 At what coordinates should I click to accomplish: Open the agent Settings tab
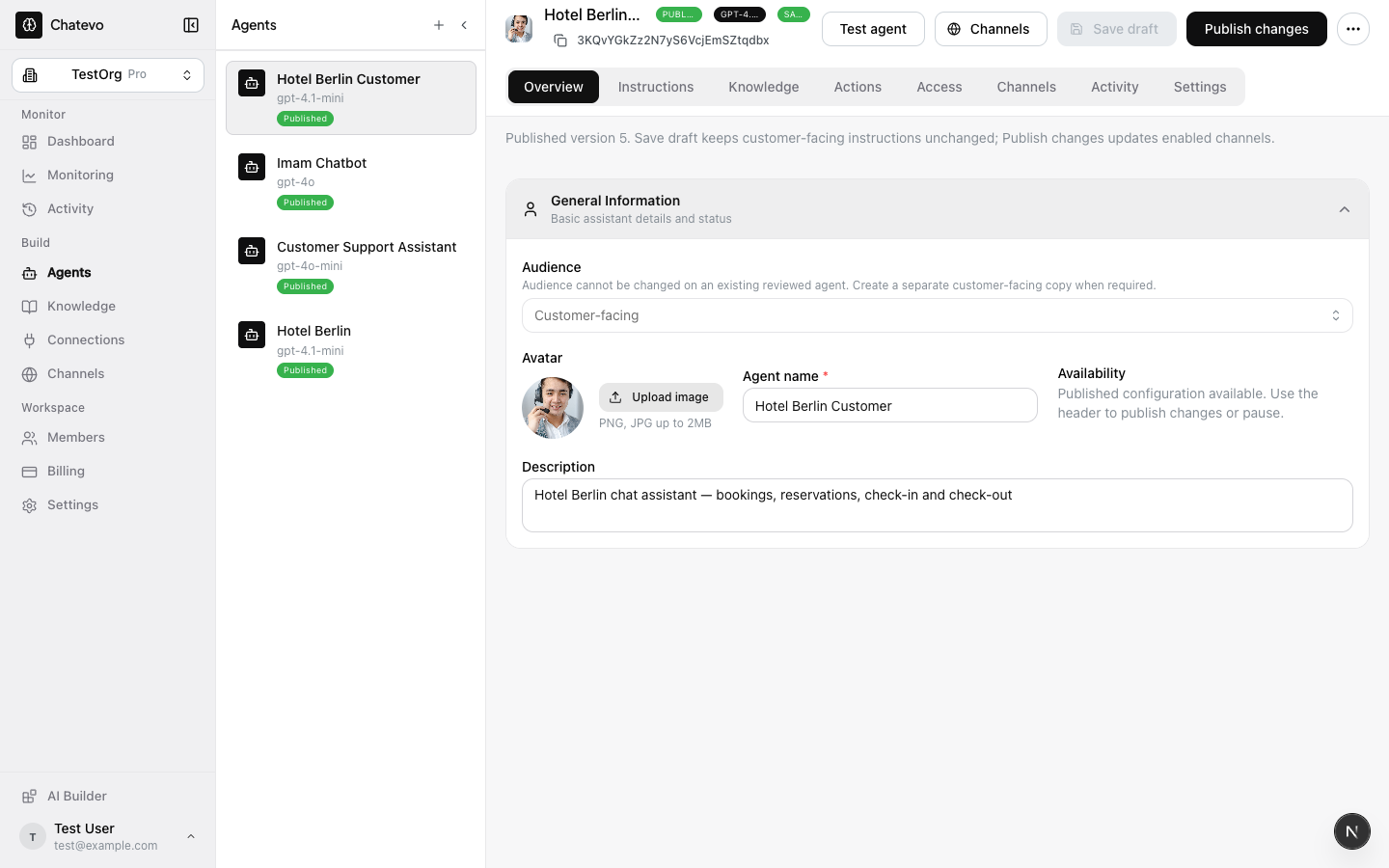(x=1200, y=87)
